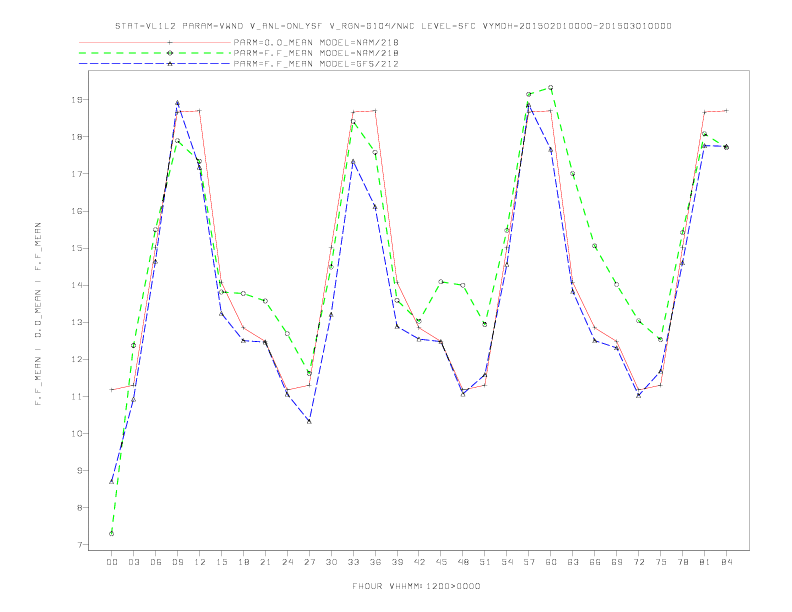The image size is (792, 612).
Task: Click x-axis tick label 72
Action: tap(638, 562)
